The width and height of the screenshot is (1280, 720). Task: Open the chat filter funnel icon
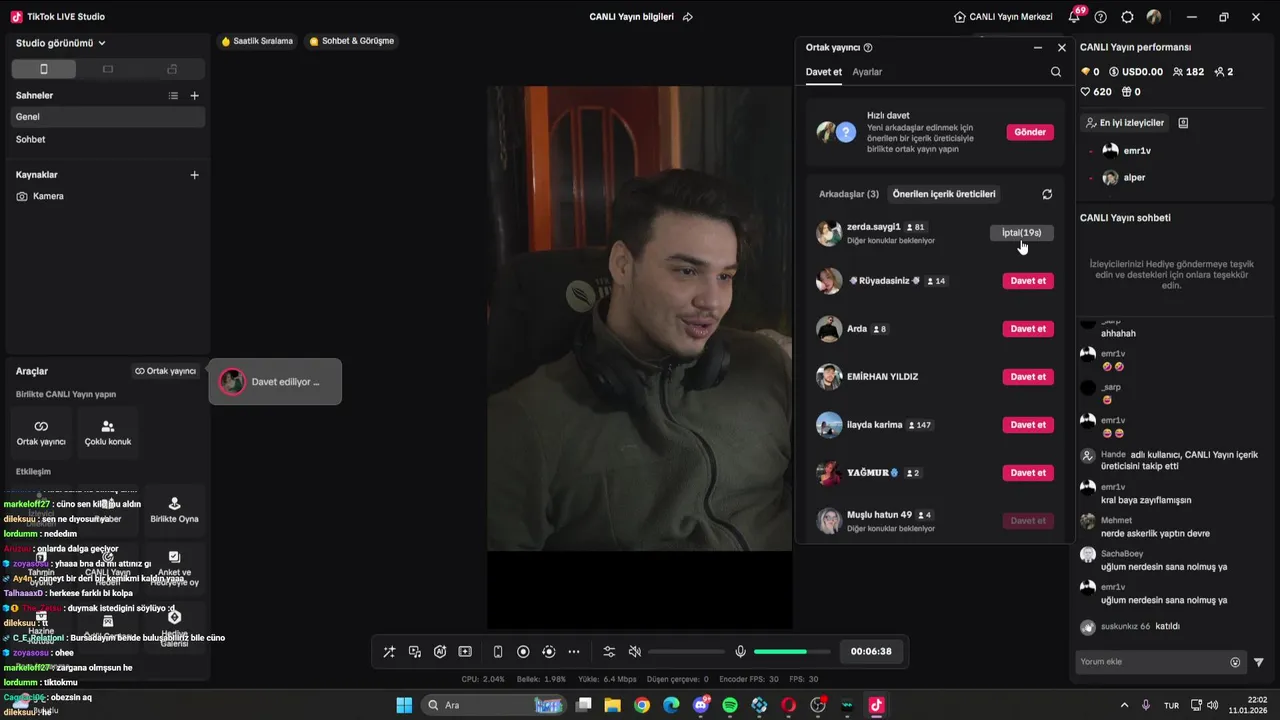click(x=1259, y=662)
